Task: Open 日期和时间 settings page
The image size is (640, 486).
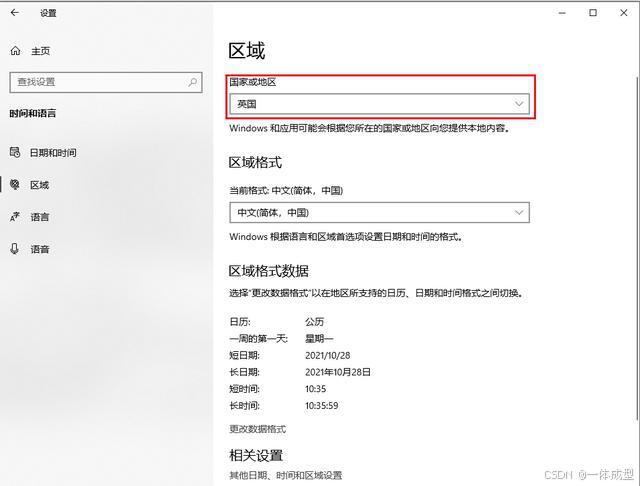Action: [53, 153]
